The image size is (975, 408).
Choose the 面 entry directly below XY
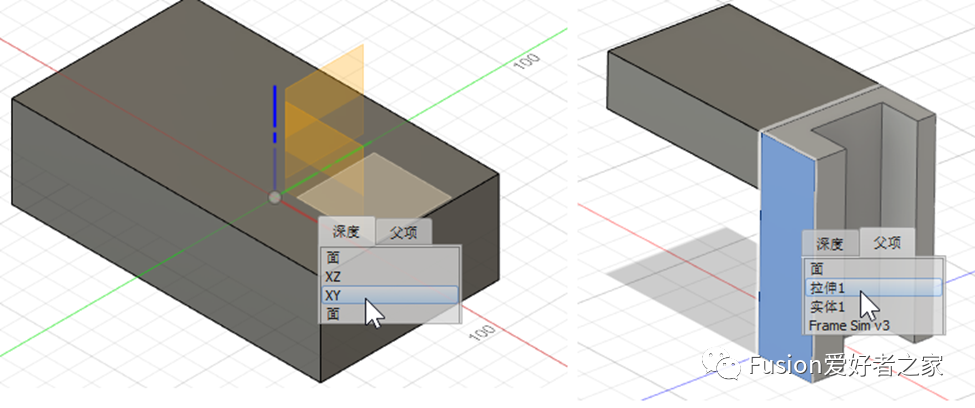point(390,313)
